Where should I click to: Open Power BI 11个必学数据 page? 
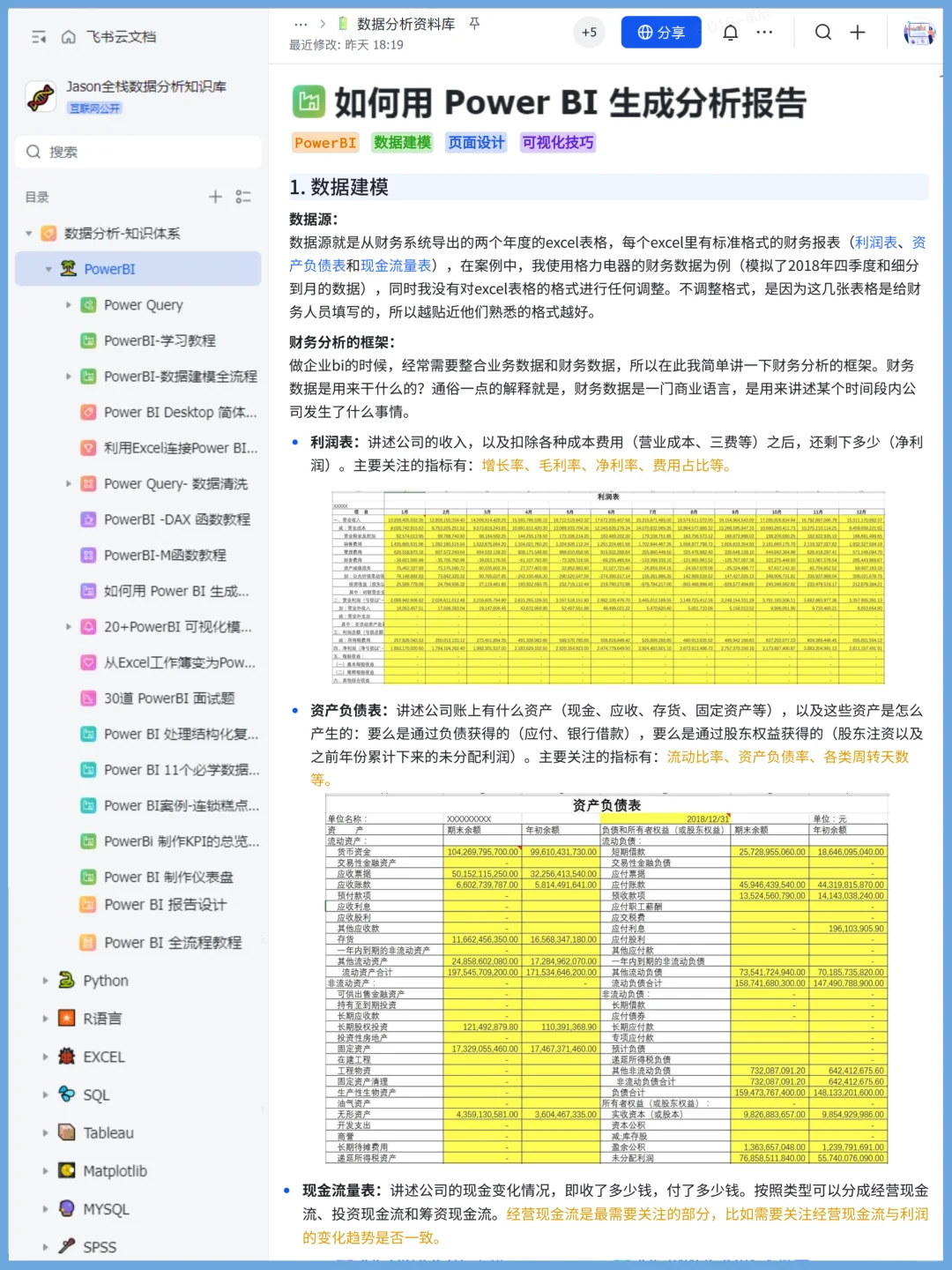tap(182, 769)
